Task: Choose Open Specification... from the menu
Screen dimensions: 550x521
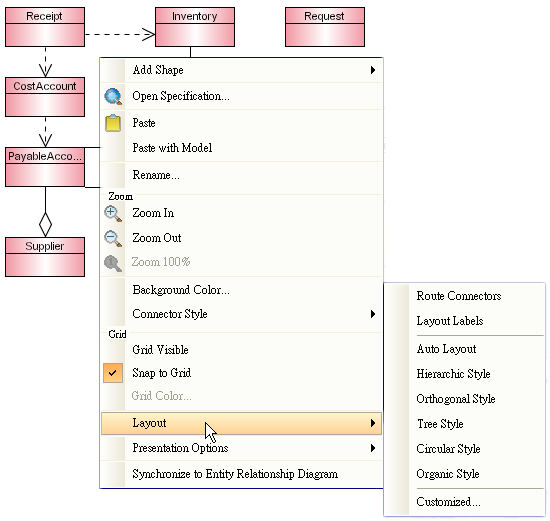Action: point(241,96)
